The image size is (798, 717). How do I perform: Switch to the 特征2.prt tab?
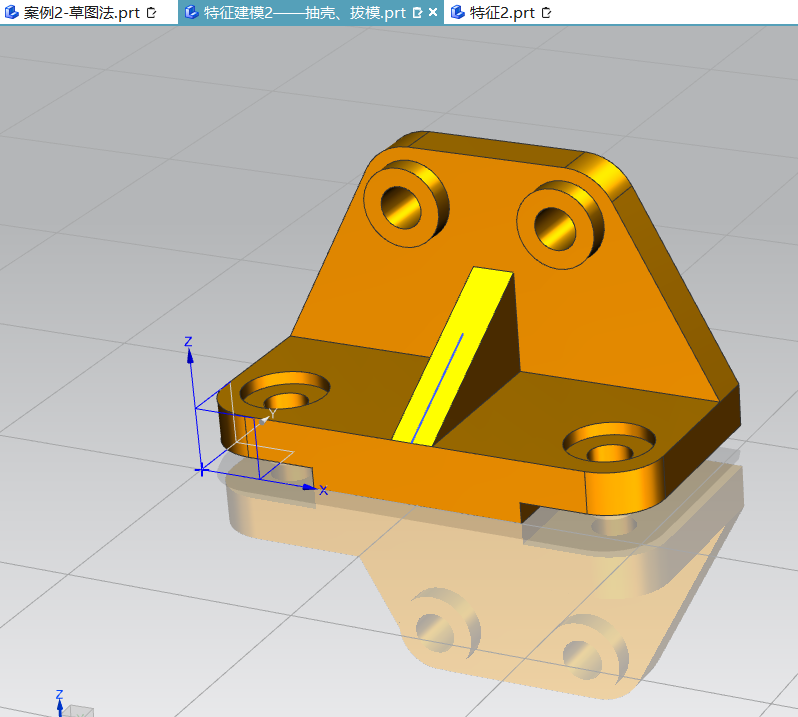click(502, 12)
